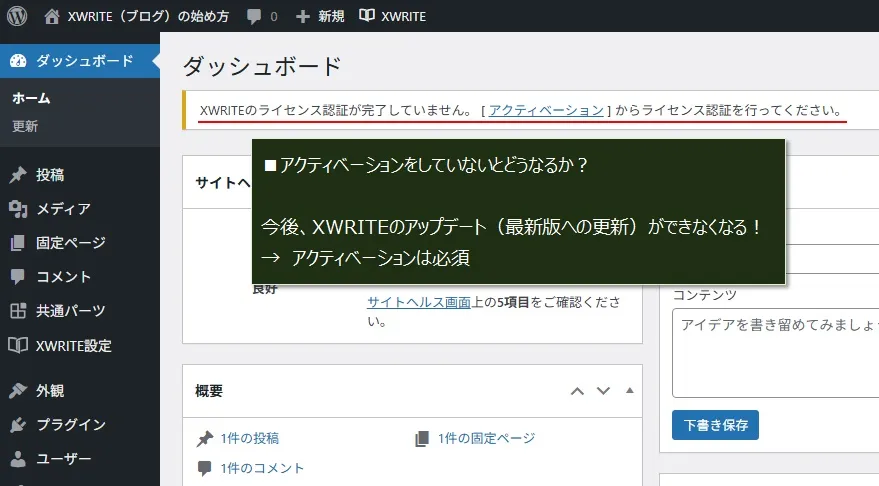This screenshot has height=486, width=879.
Task: Click the ユーザー person icon
Action: pyautogui.click(x=18, y=459)
